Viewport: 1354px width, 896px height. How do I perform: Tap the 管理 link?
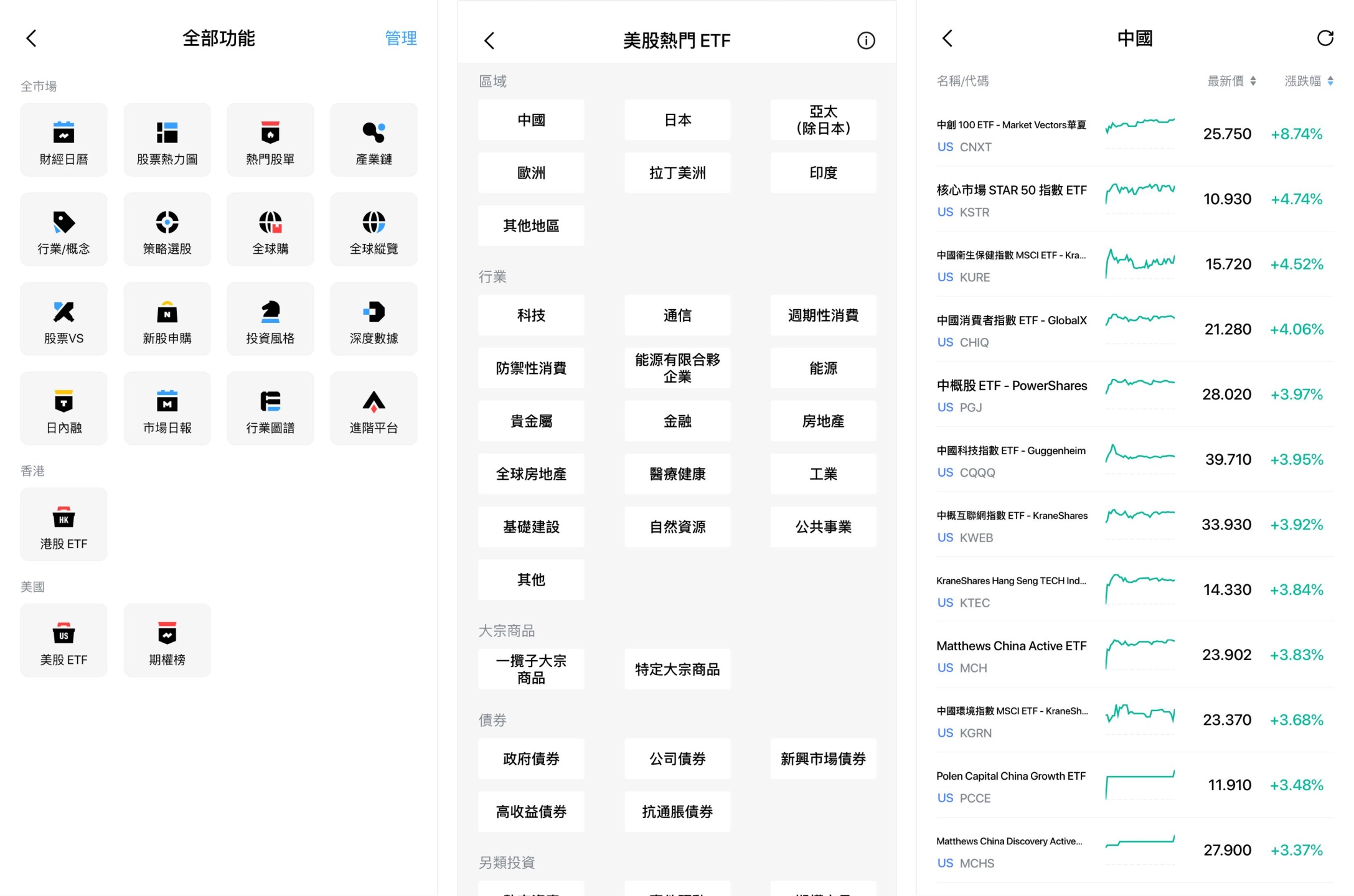click(x=400, y=39)
